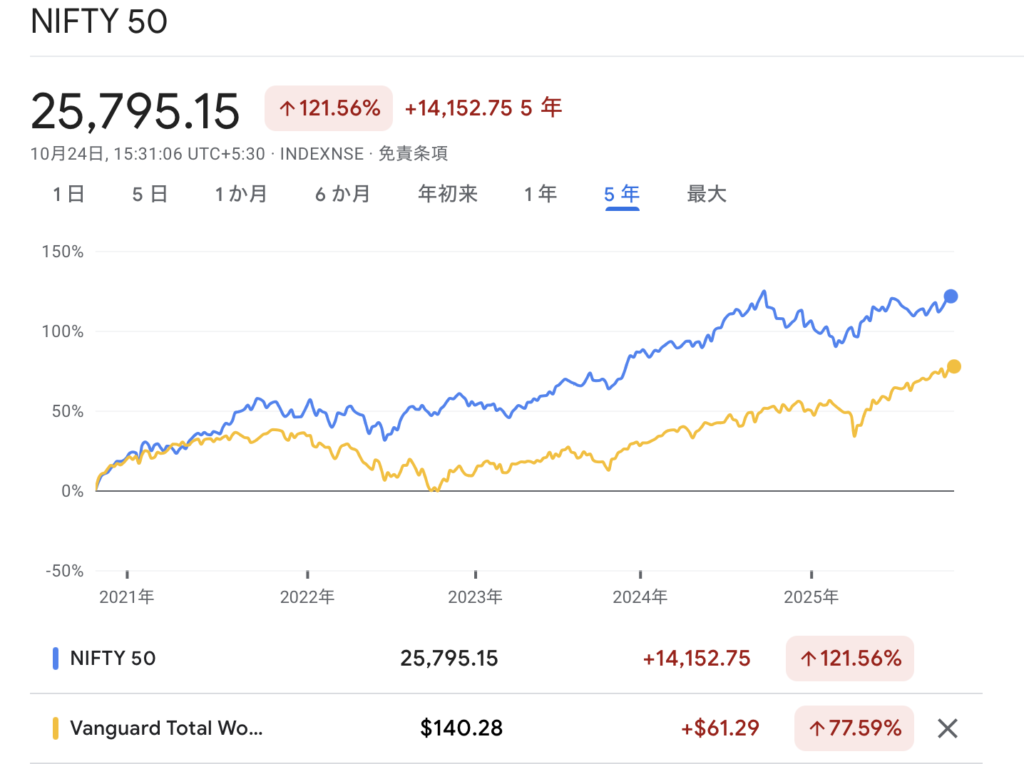
Task: Click the blue NIFTY 50 color marker
Action: [56, 658]
